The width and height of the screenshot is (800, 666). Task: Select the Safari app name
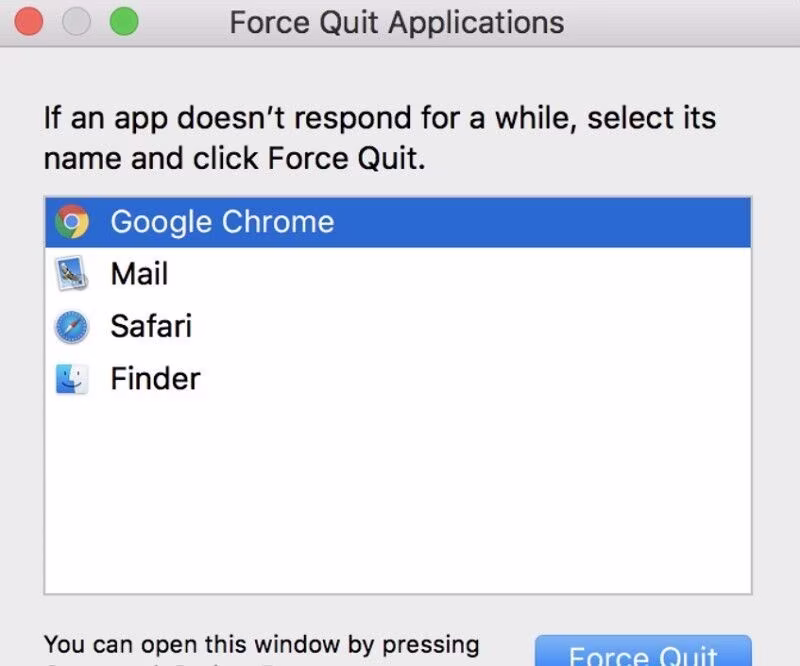click(x=151, y=326)
